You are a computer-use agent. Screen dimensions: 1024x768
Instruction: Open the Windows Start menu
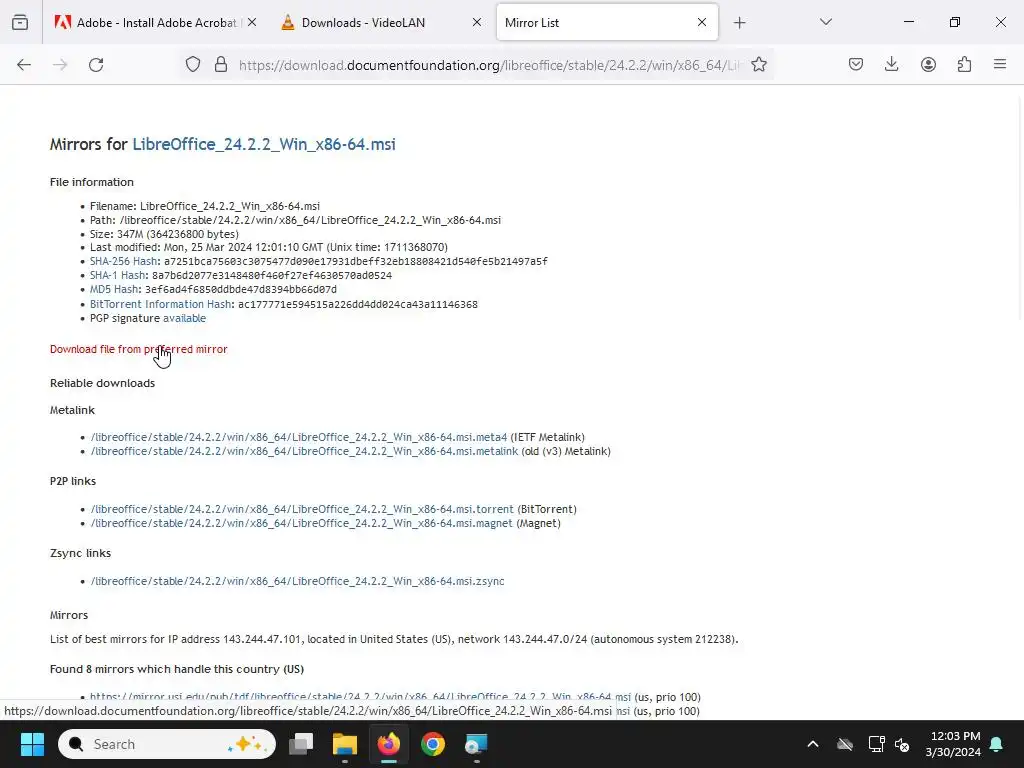[x=32, y=744]
